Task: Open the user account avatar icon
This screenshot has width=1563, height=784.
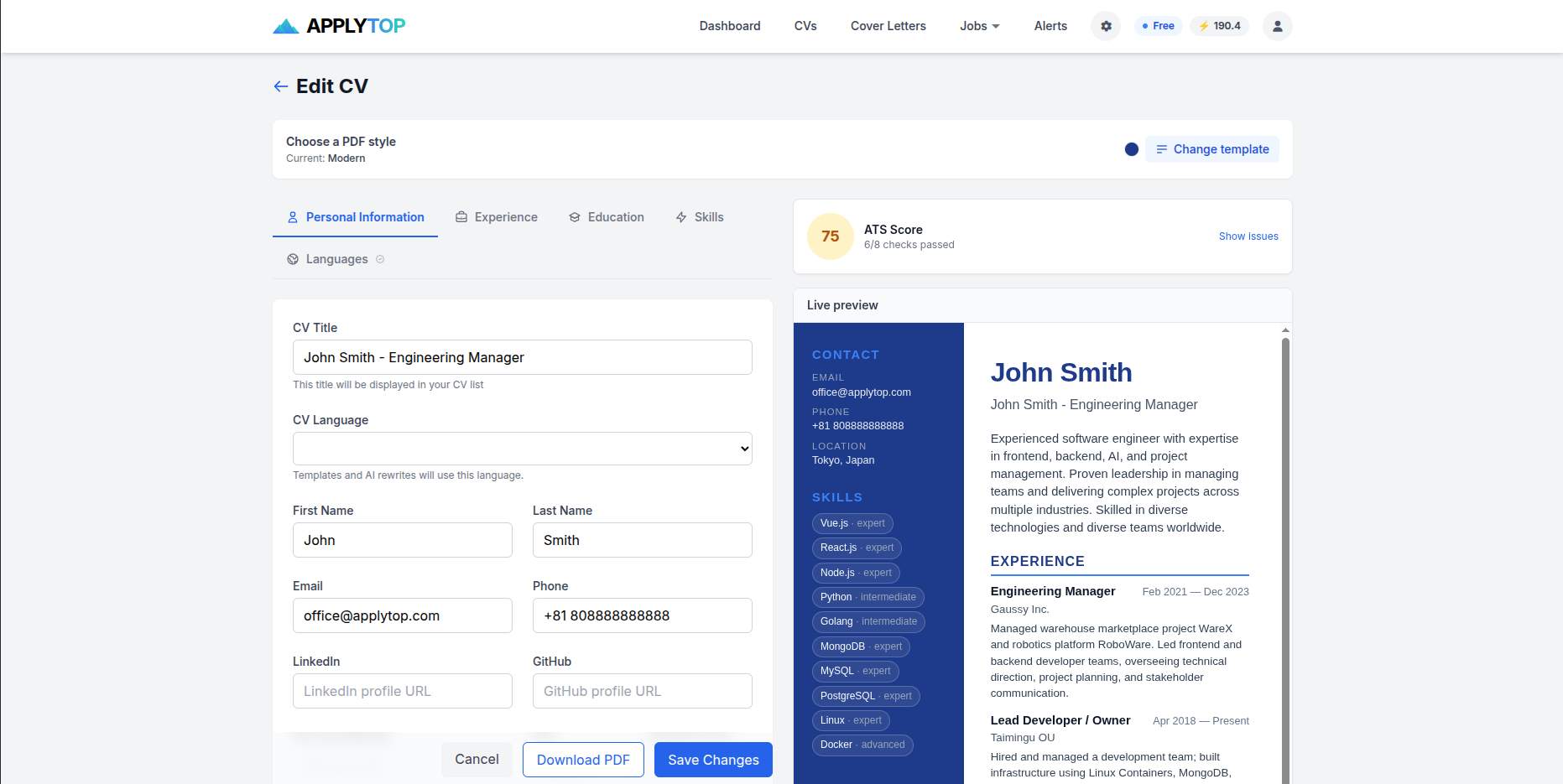Action: [1277, 26]
